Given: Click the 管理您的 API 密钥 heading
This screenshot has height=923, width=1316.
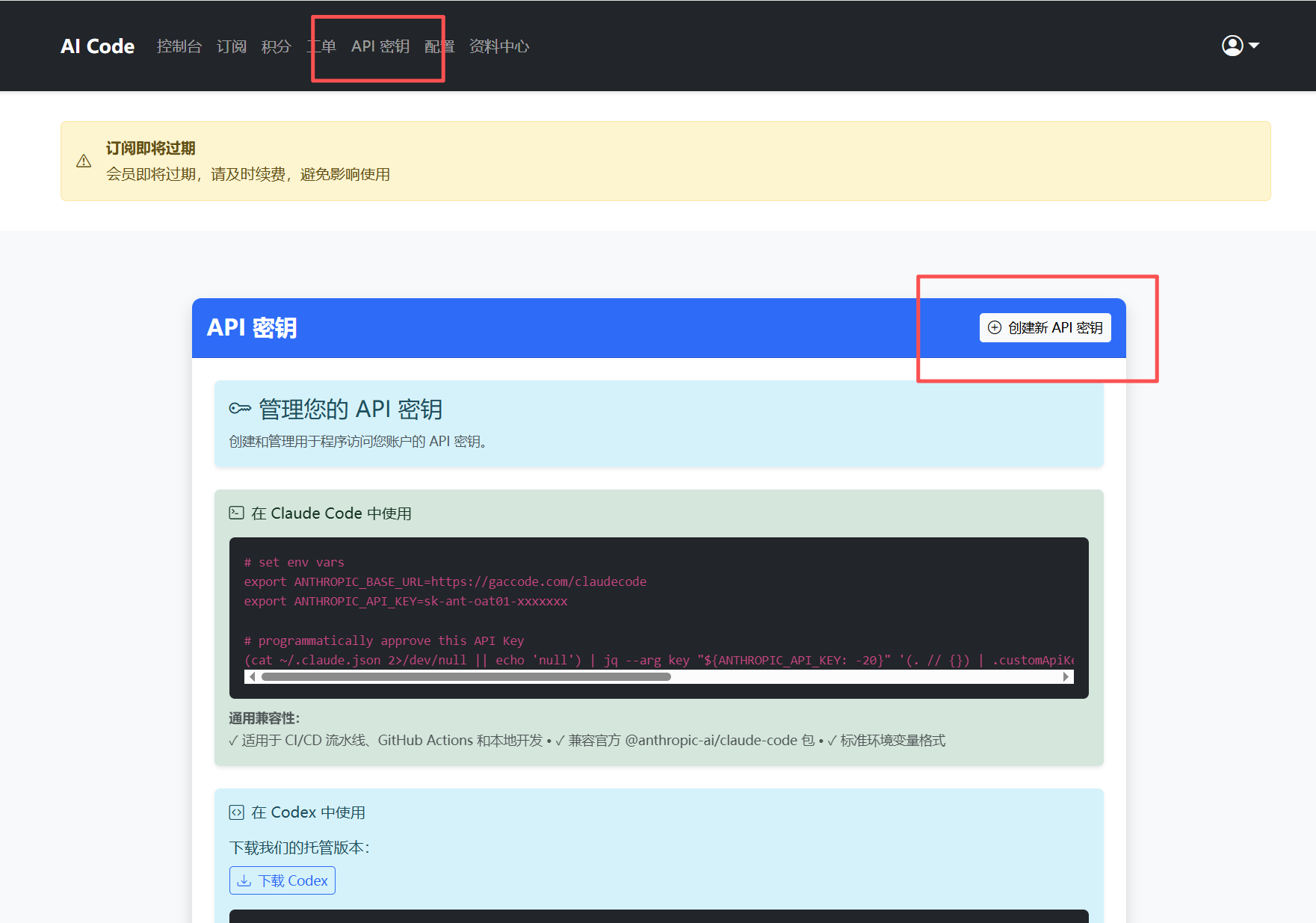Looking at the screenshot, I should point(350,409).
